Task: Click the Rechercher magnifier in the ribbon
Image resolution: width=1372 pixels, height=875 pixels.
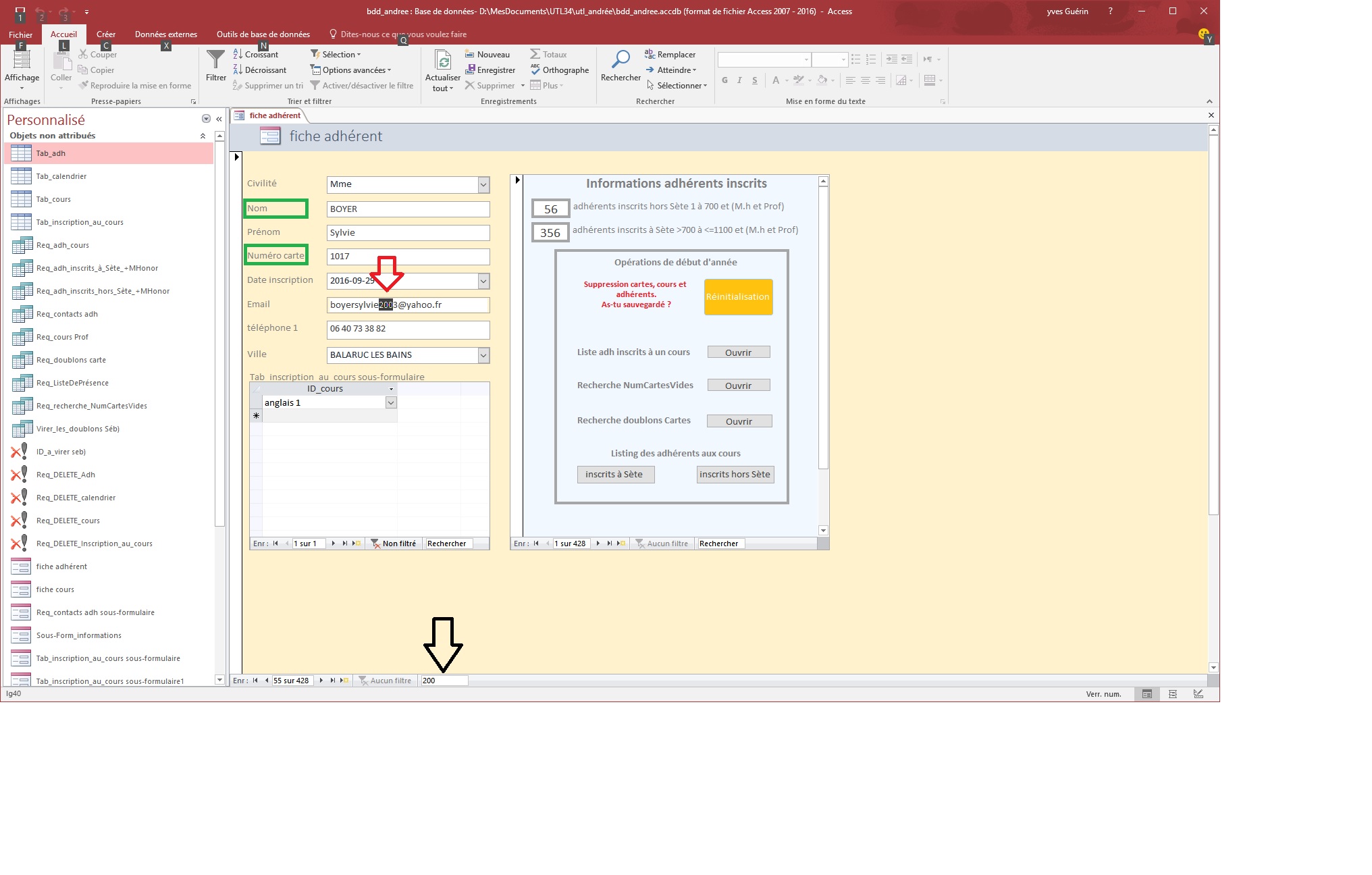Action: click(x=621, y=59)
